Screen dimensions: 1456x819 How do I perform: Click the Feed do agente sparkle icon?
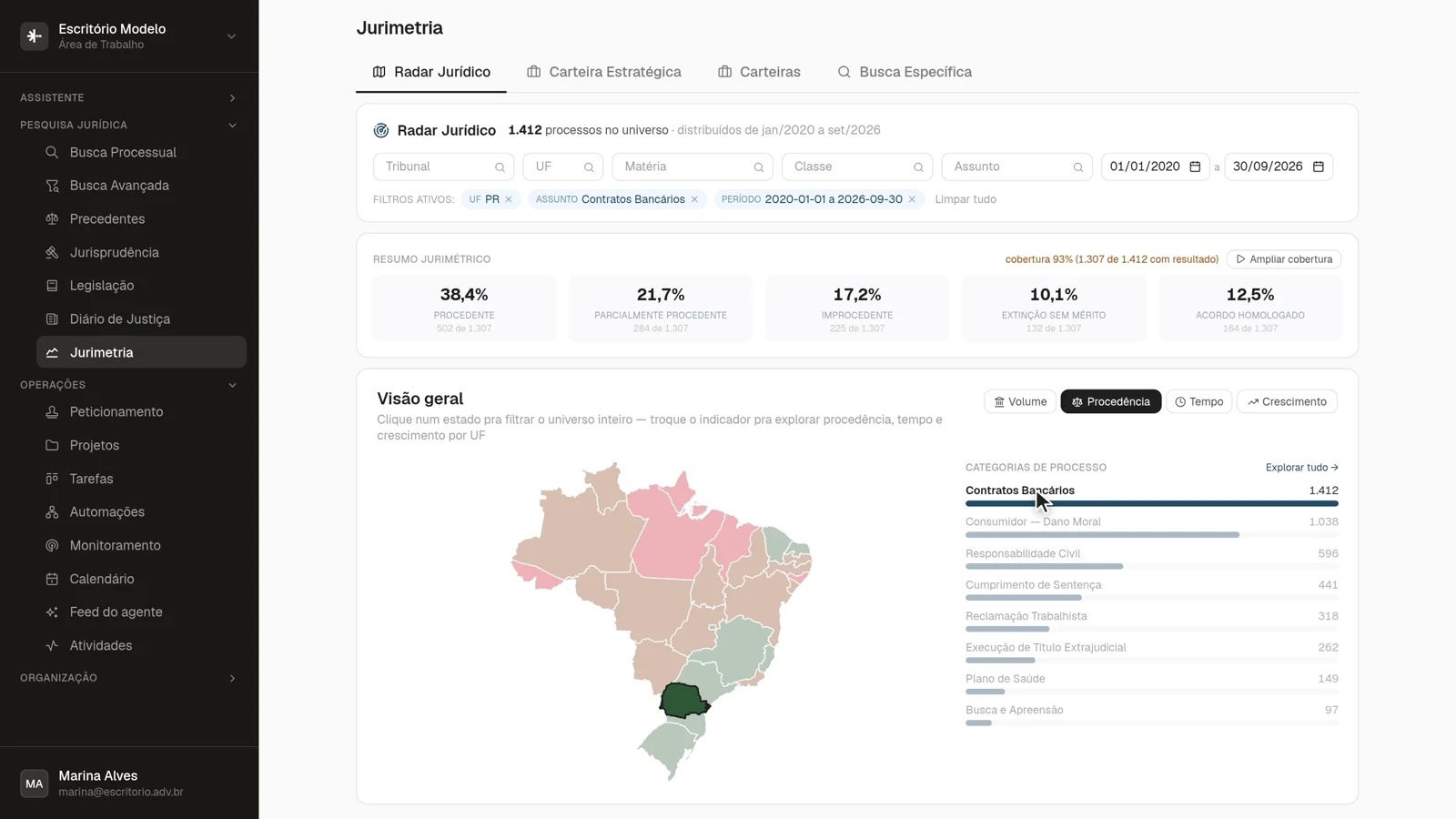52,612
